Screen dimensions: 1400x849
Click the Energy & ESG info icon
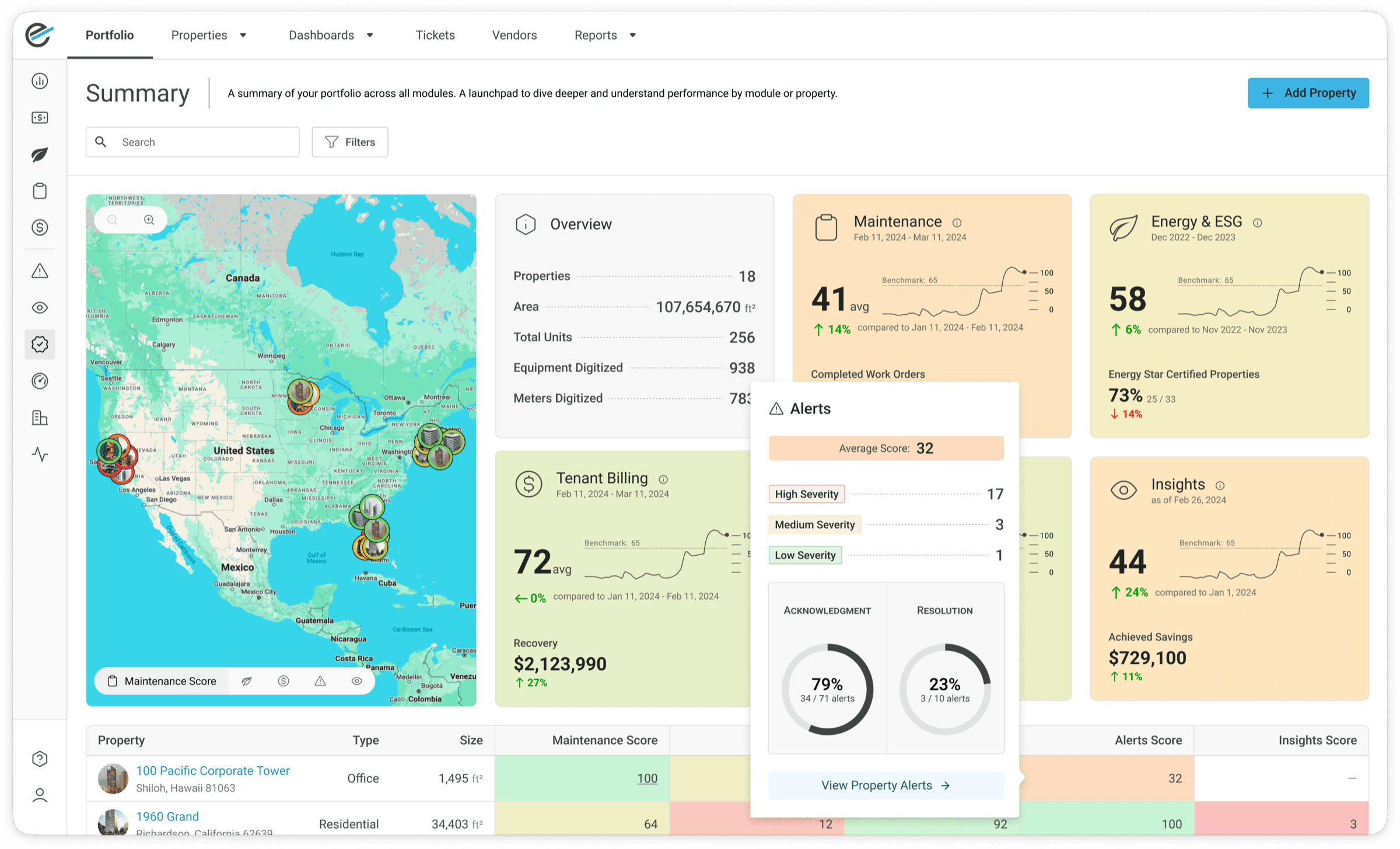[x=1258, y=223]
